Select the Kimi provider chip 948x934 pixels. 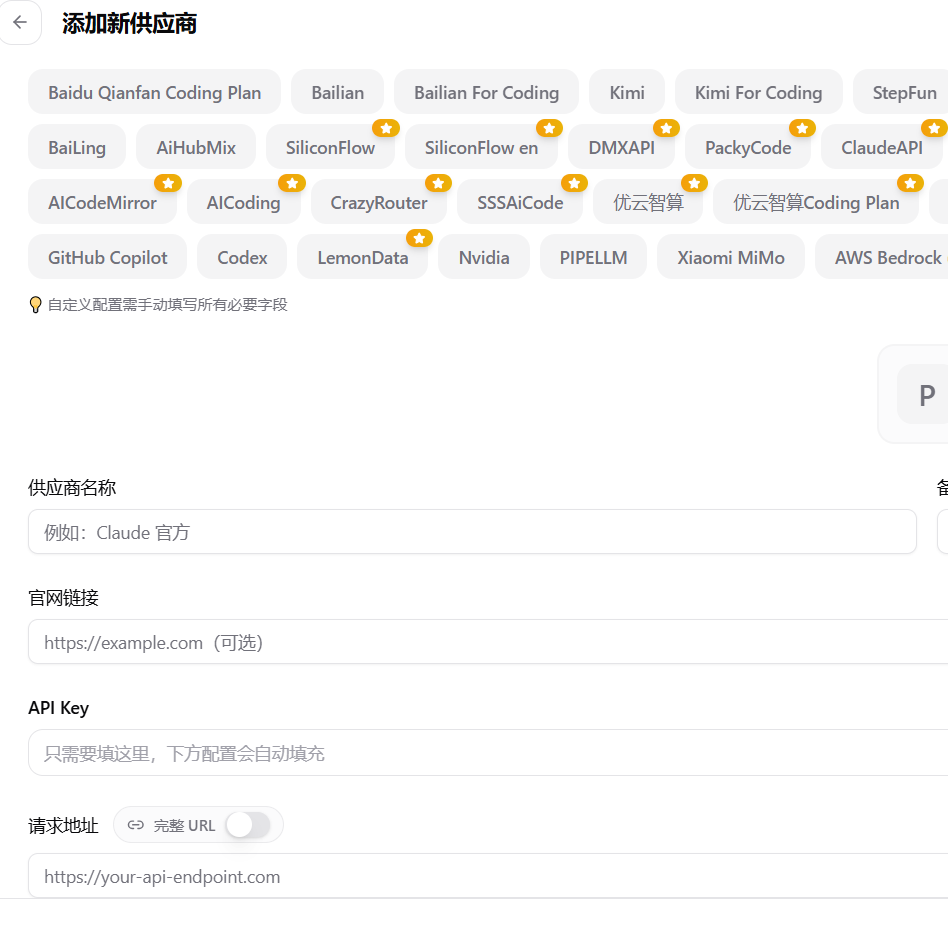pos(627,92)
